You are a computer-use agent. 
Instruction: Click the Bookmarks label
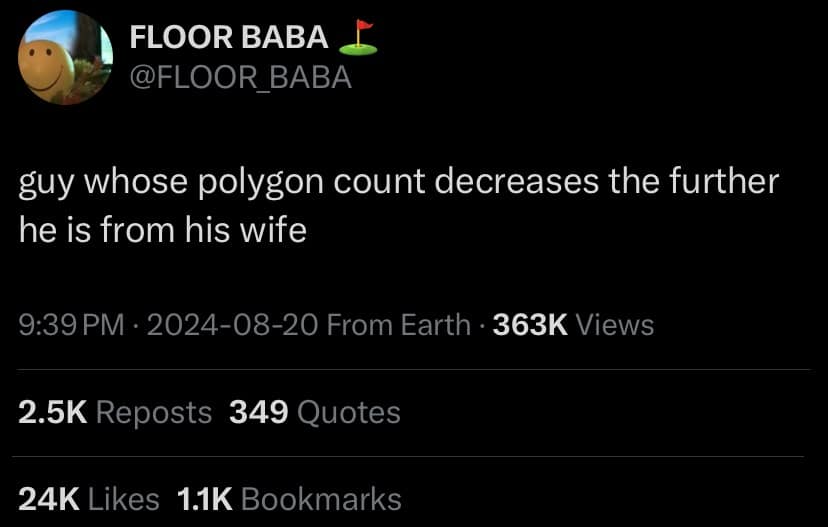321,498
